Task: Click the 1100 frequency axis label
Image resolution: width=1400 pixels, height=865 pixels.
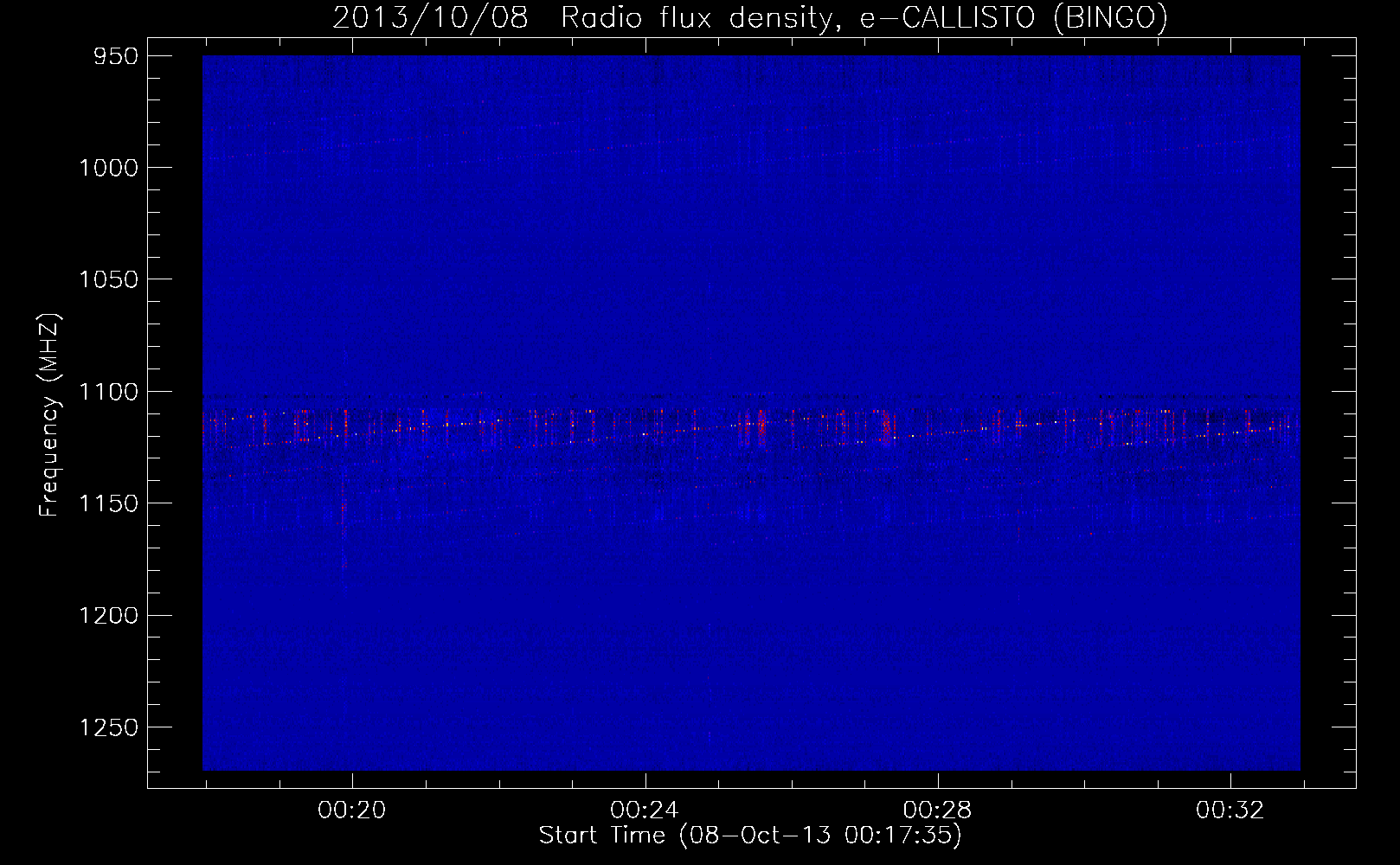Action: click(x=109, y=392)
